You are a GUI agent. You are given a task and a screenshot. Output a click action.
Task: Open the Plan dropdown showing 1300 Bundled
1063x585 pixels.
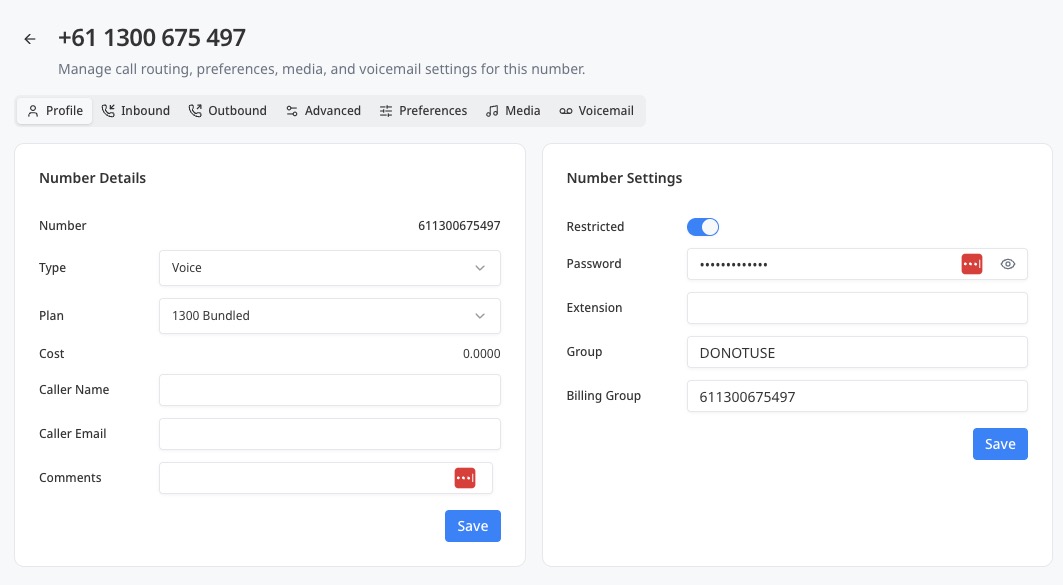[329, 316]
